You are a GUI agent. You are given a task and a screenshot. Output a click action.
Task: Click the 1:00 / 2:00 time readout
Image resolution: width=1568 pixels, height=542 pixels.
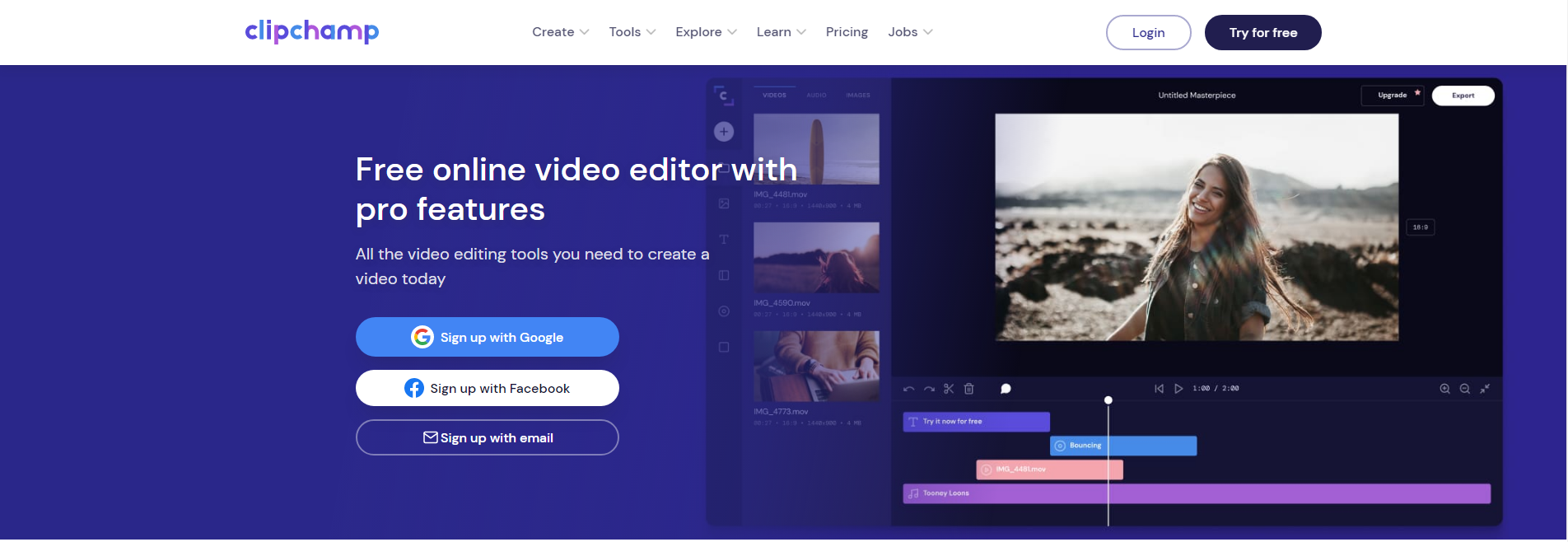coord(1216,389)
